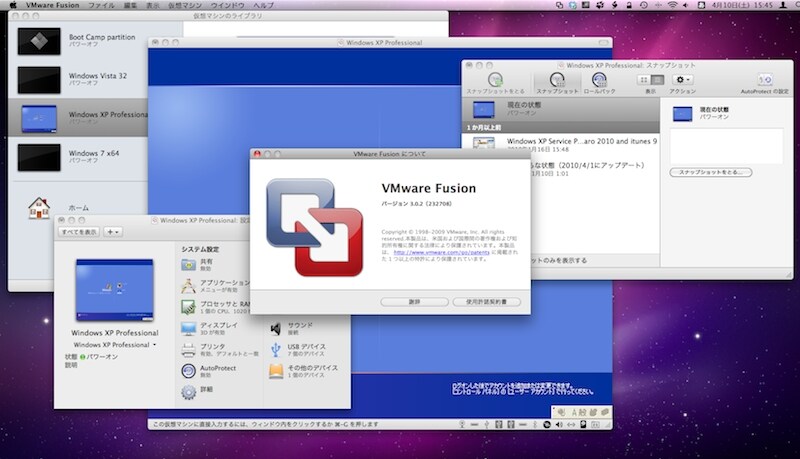Open the Apple menu

pyautogui.click(x=13, y=5)
